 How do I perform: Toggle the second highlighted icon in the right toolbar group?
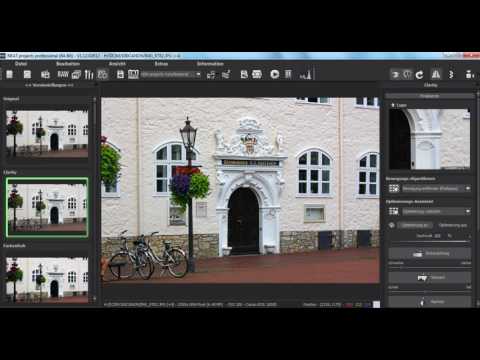(x=407, y=75)
